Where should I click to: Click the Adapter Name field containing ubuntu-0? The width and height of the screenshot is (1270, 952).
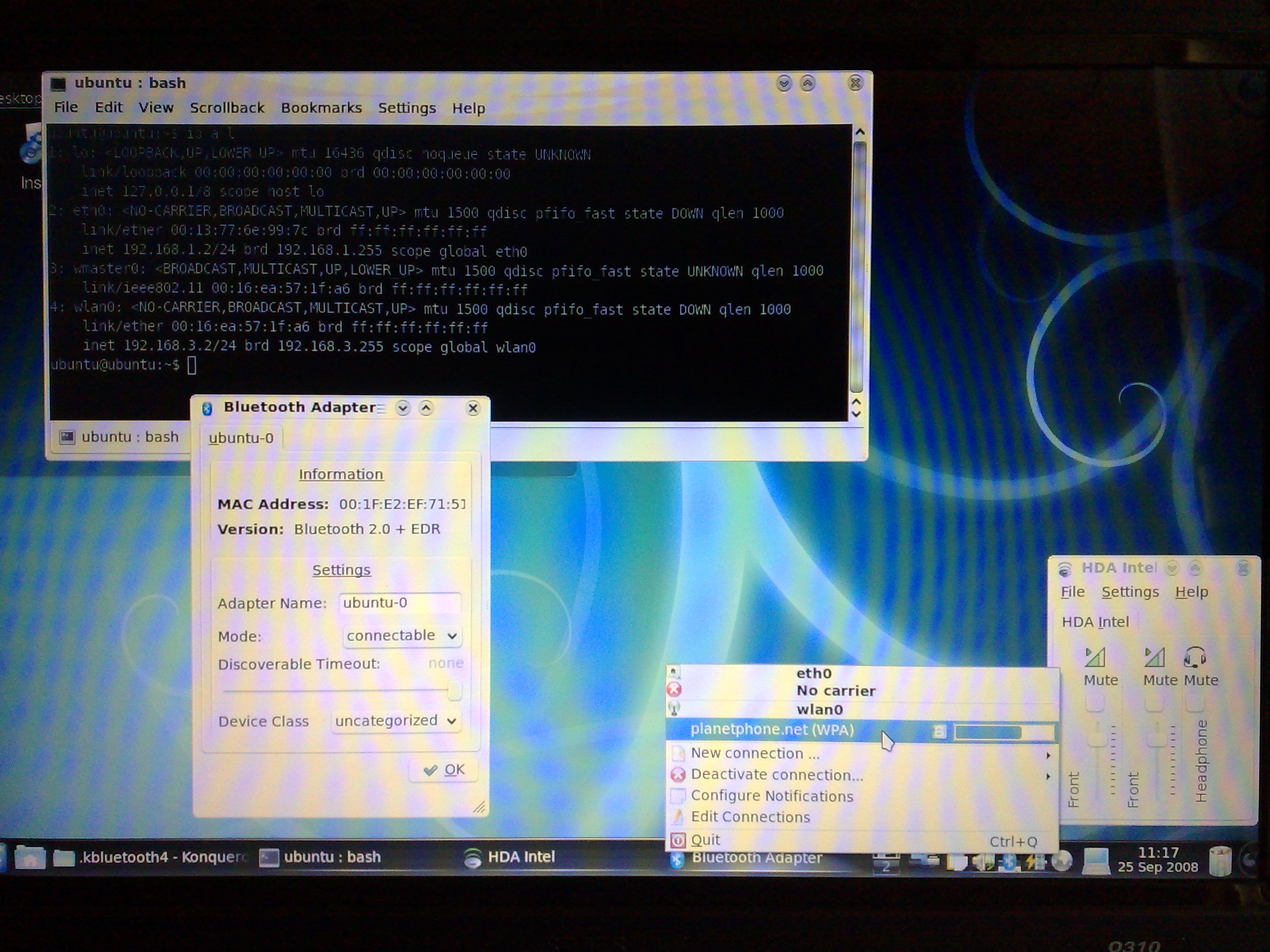(400, 603)
